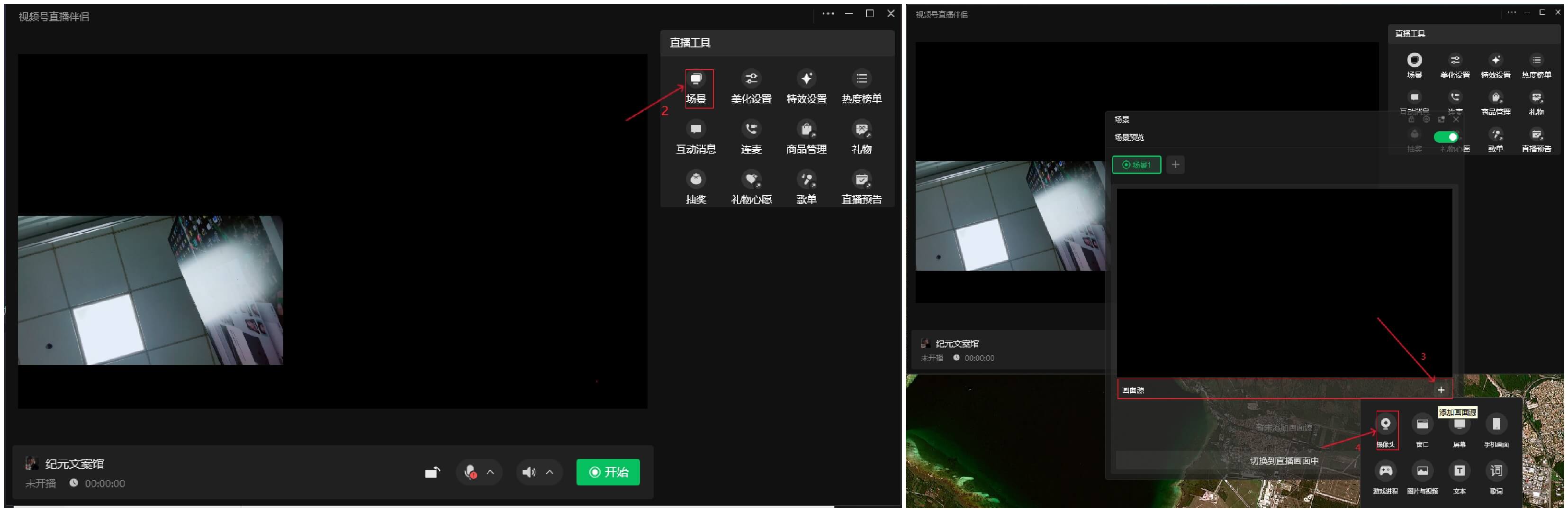Viewport: 1568px width, 512px height.
Task: Click the 未开播 status text in left window
Action: click(40, 484)
